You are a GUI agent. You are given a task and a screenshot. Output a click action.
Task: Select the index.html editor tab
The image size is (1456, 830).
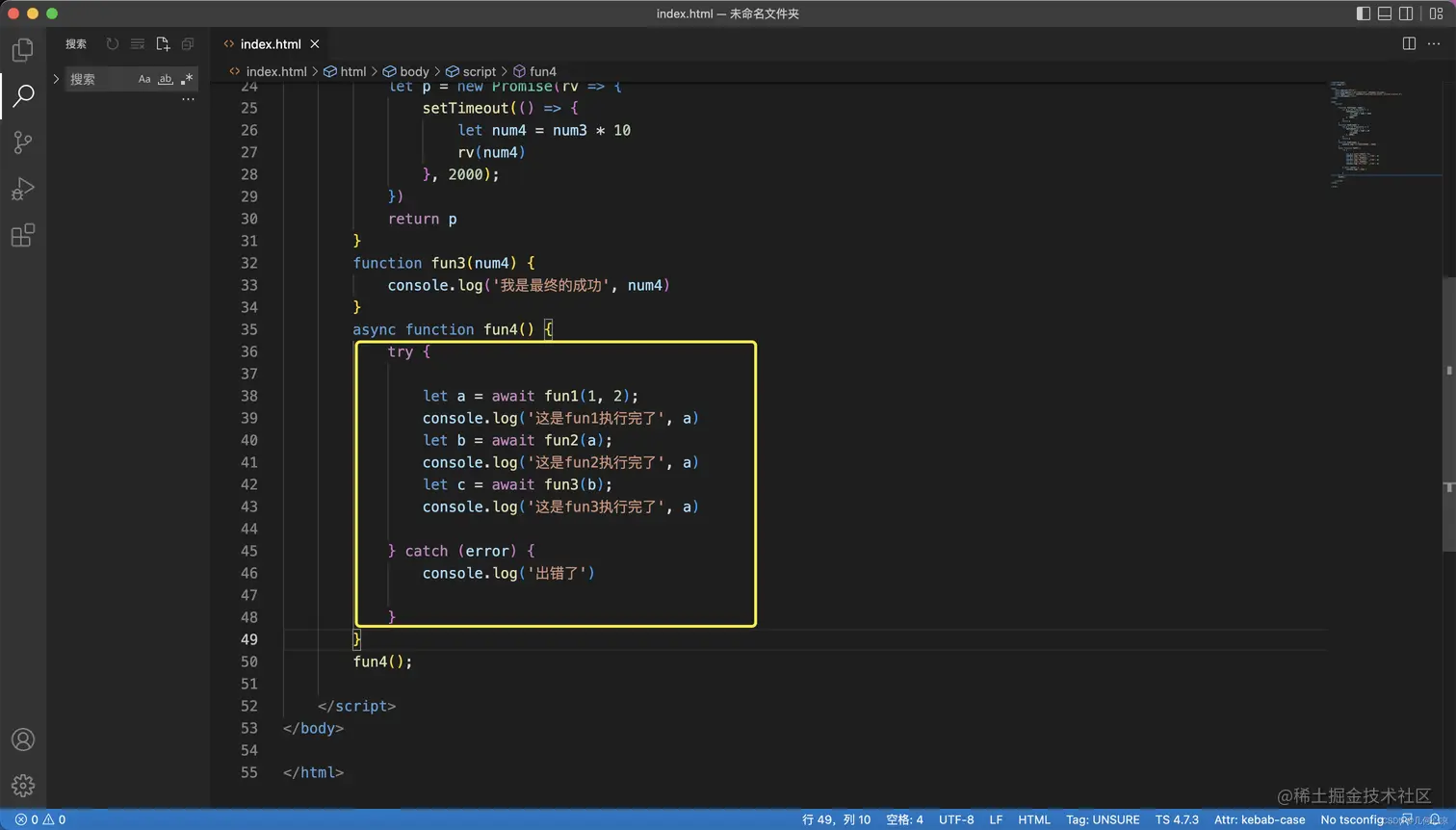(271, 43)
